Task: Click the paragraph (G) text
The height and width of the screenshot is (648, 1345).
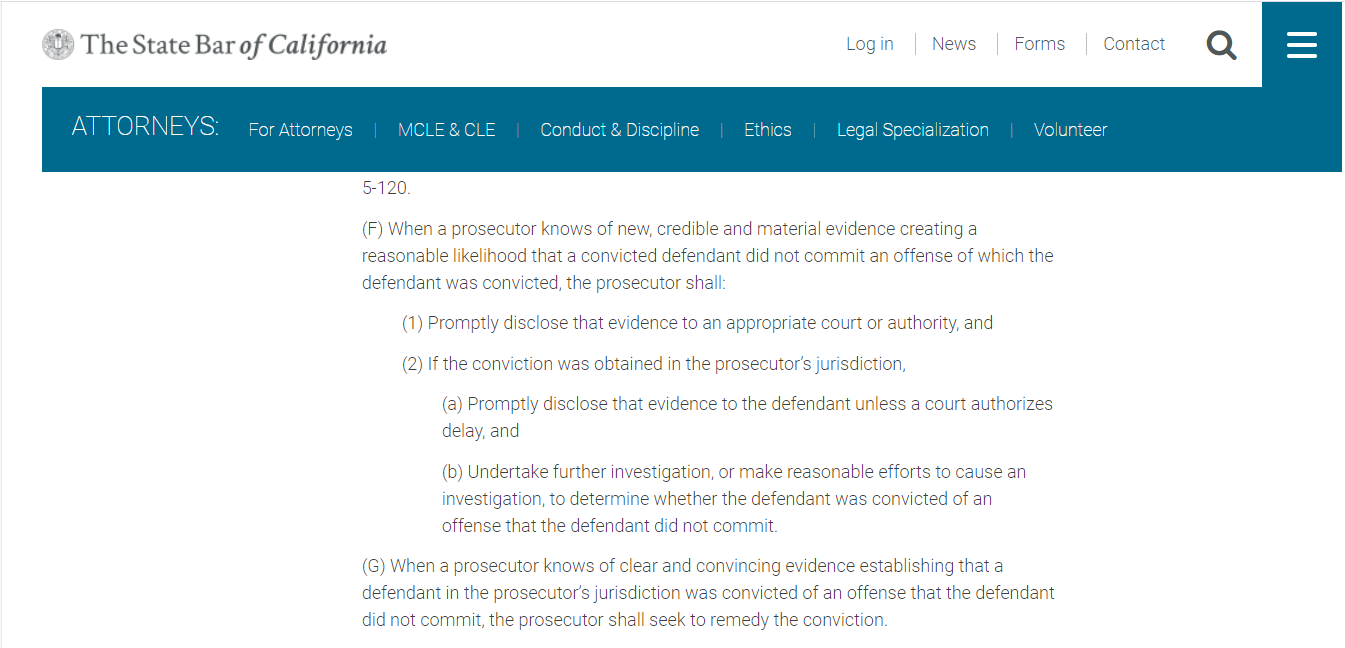Action: tap(707, 593)
